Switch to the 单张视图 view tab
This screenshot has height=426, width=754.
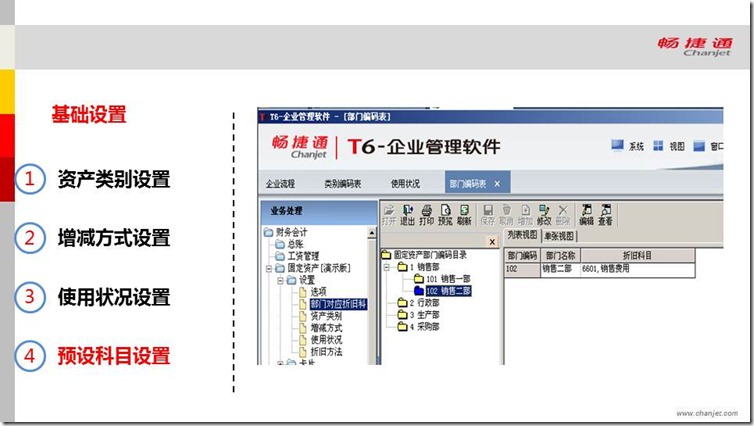pos(559,236)
